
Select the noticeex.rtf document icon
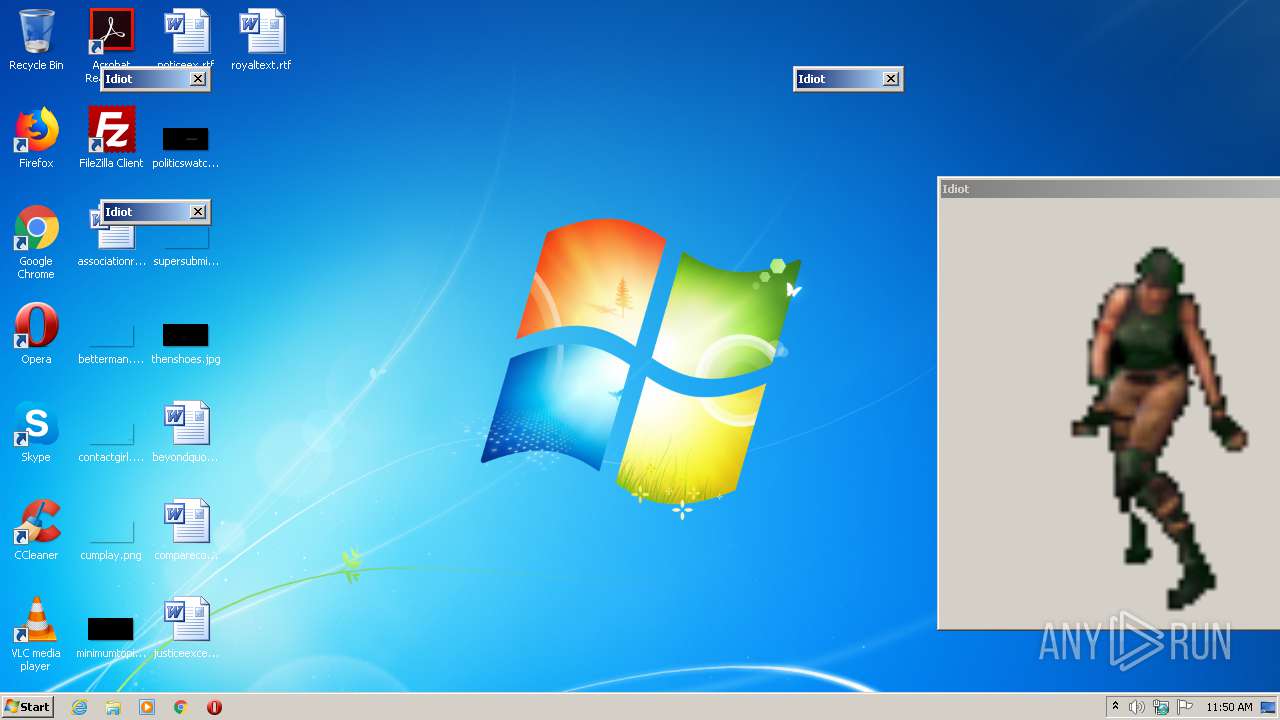(x=186, y=34)
